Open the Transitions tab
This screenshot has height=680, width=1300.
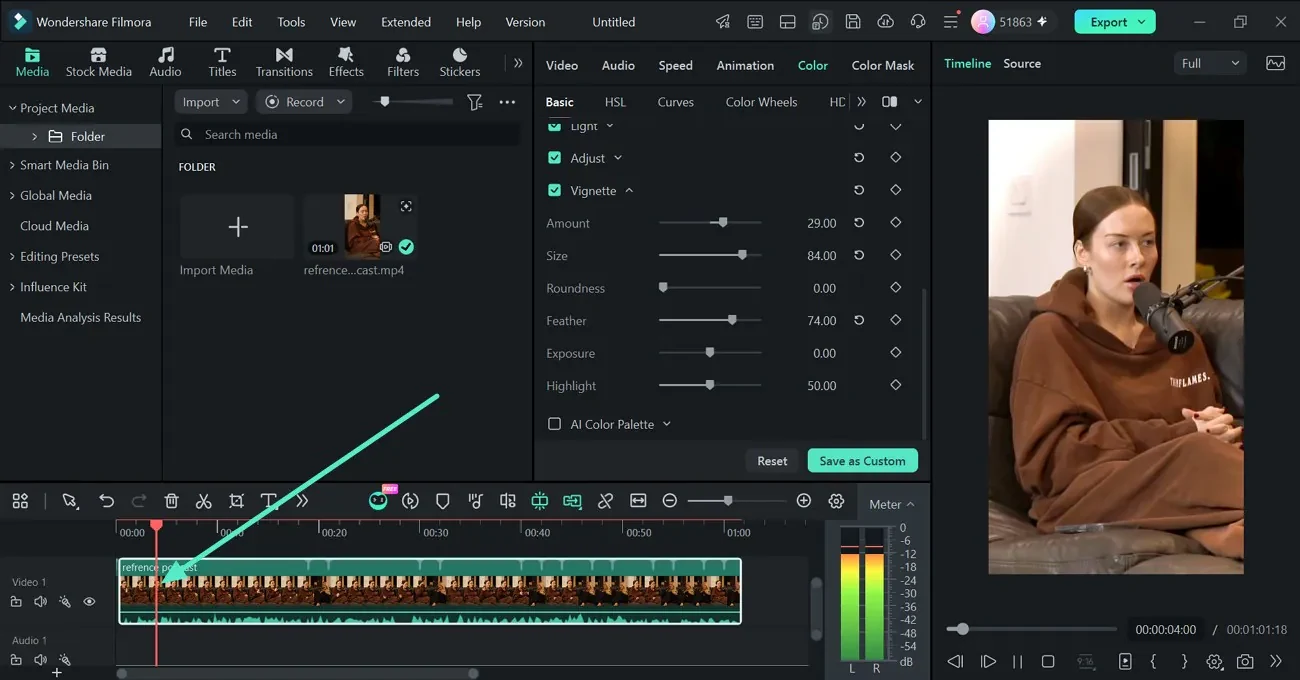284,62
